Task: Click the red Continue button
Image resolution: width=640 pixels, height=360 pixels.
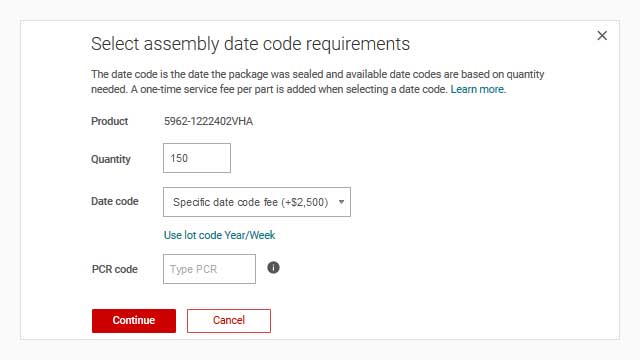Action: [134, 321]
